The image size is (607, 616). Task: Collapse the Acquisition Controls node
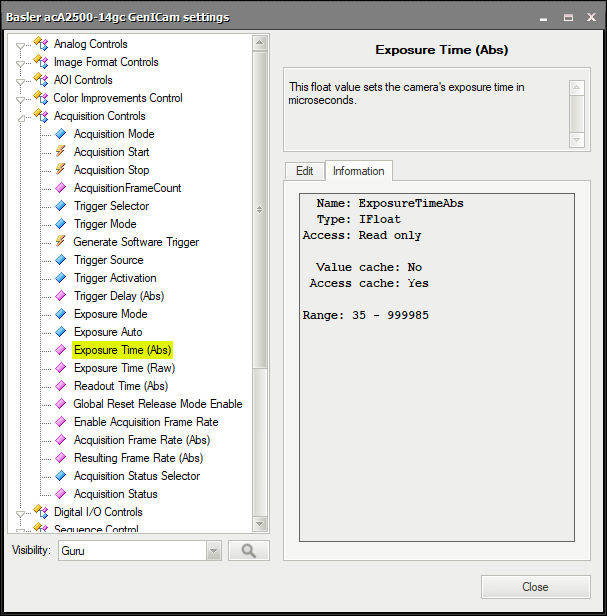click(21, 118)
